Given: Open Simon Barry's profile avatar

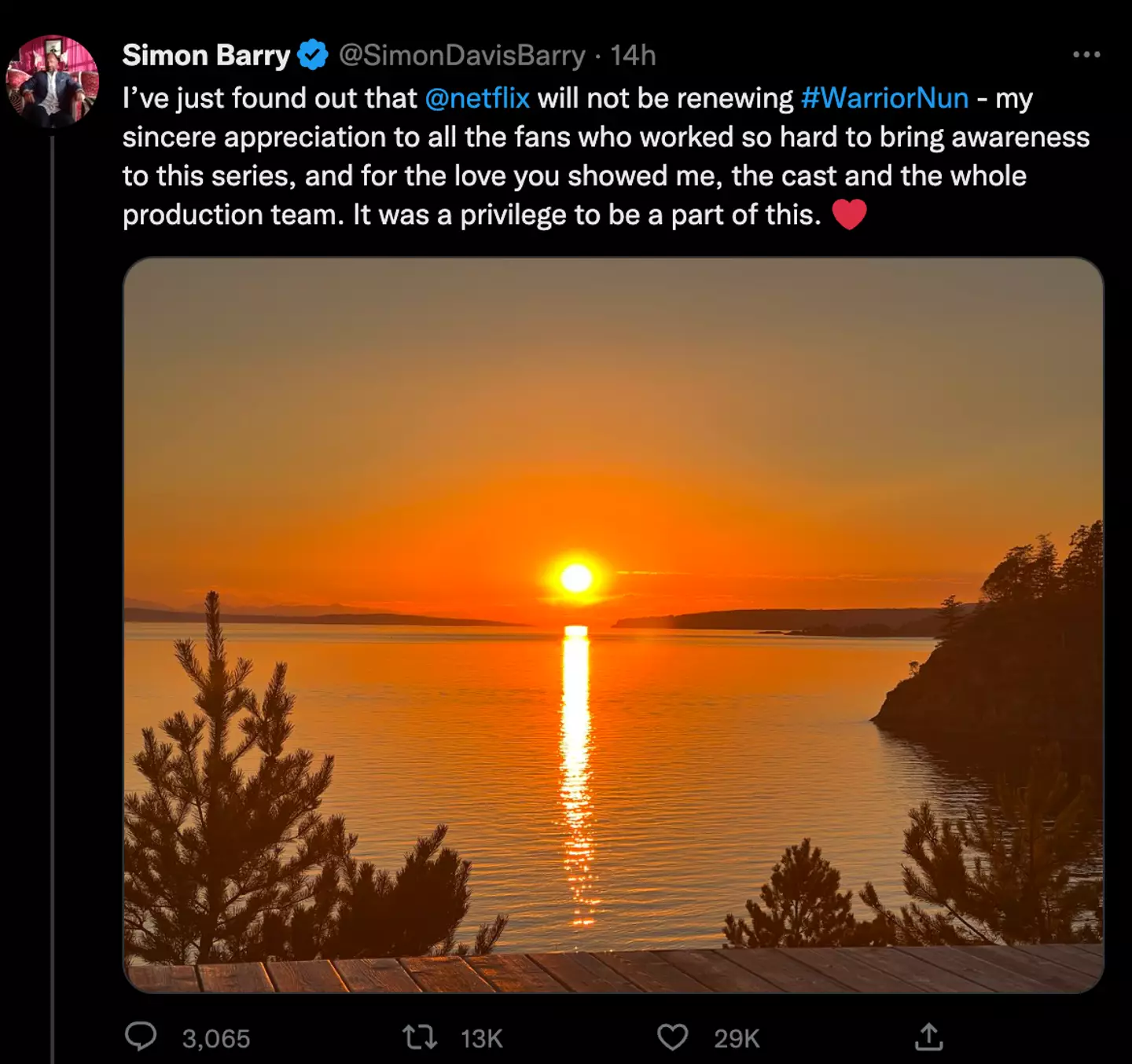Looking at the screenshot, I should click(52, 81).
